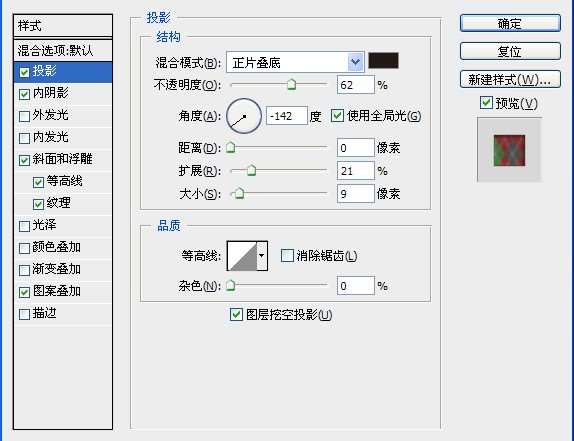Click the angle value input field
This screenshot has width=574, height=441.
coord(287,116)
